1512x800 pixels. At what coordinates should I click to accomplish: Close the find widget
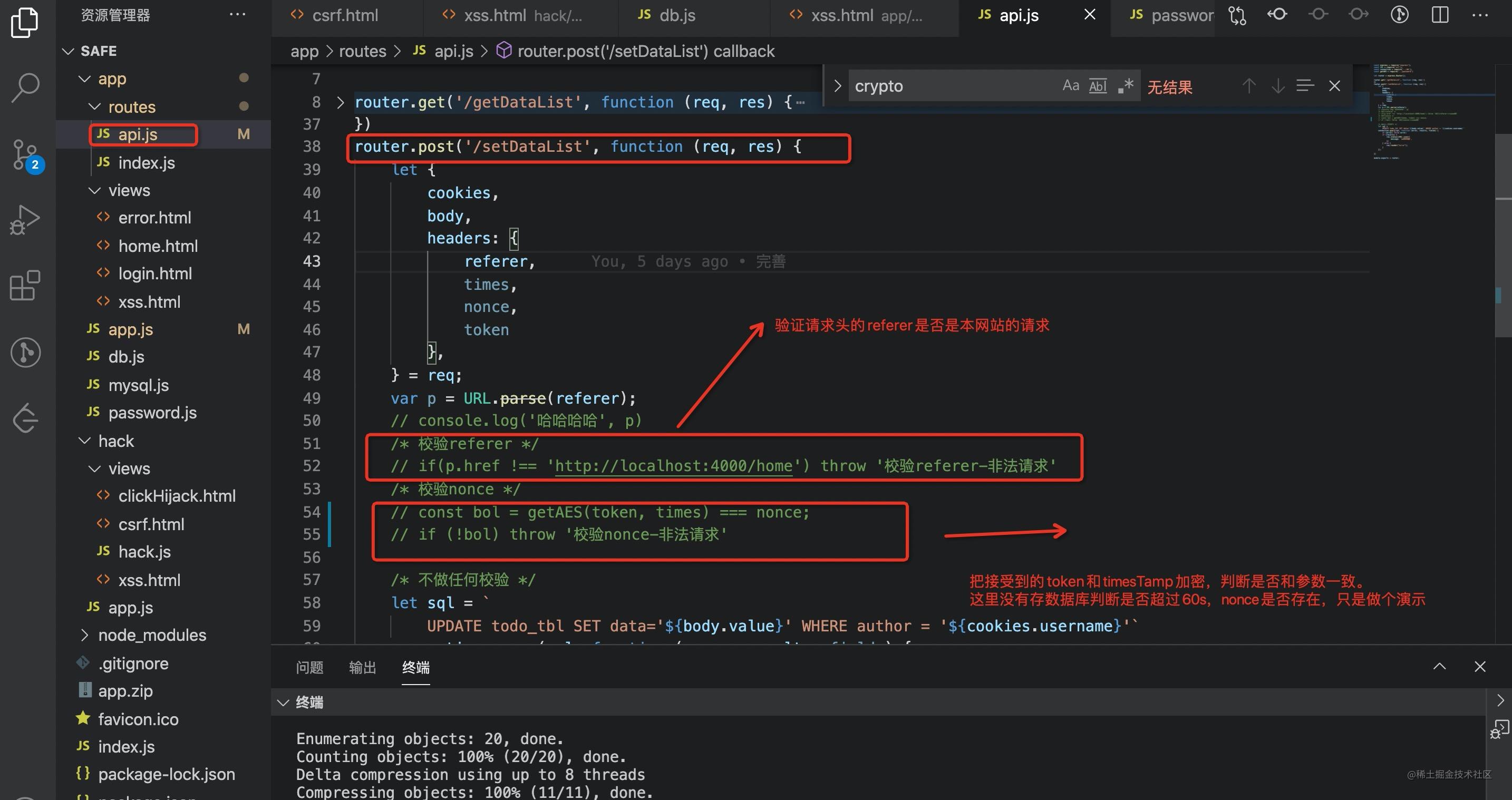[1335, 86]
